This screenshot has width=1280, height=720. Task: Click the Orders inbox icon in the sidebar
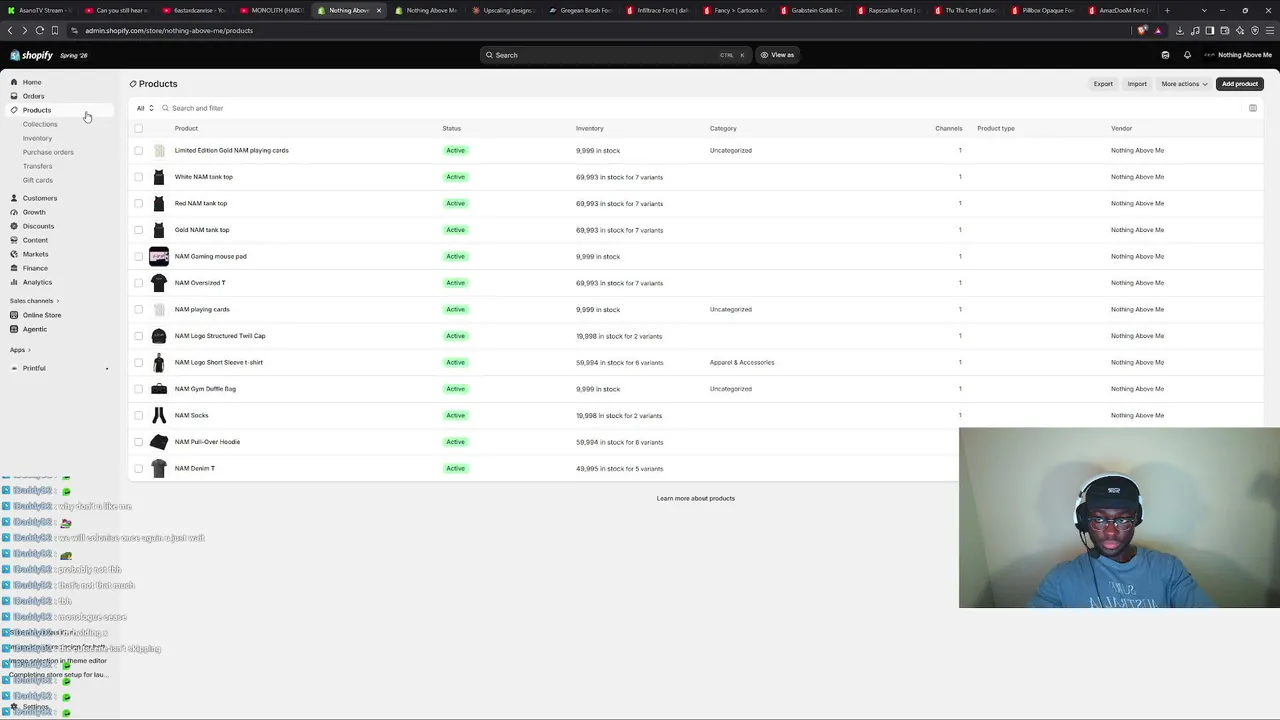pyautogui.click(x=14, y=96)
